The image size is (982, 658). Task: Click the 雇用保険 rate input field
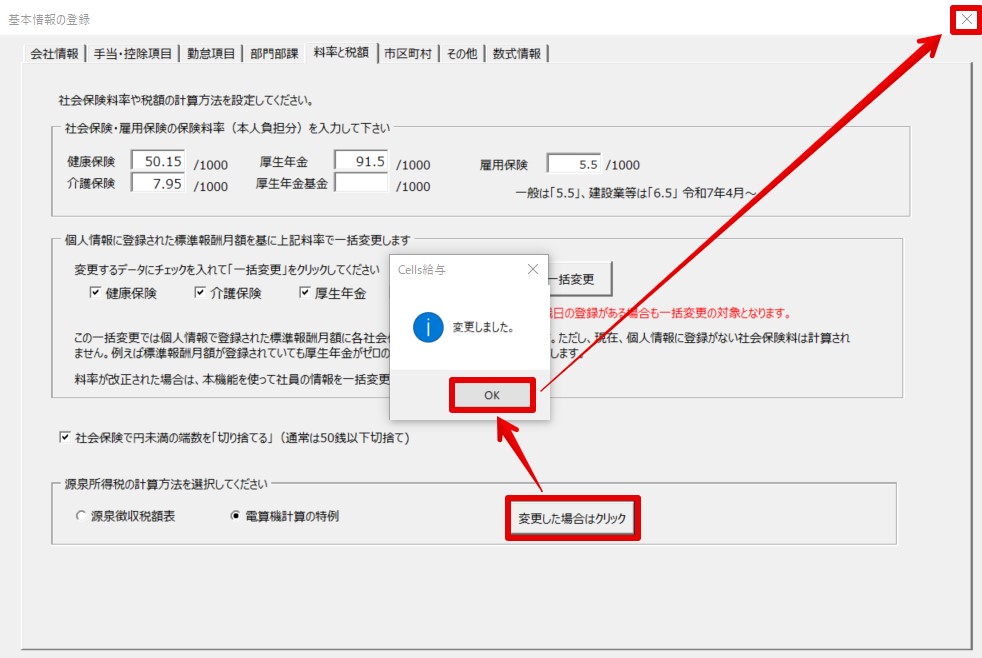[x=574, y=164]
